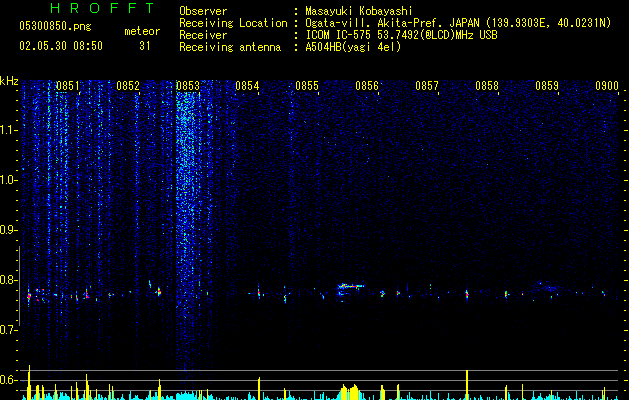Select the filename 05300850.png

(55, 26)
